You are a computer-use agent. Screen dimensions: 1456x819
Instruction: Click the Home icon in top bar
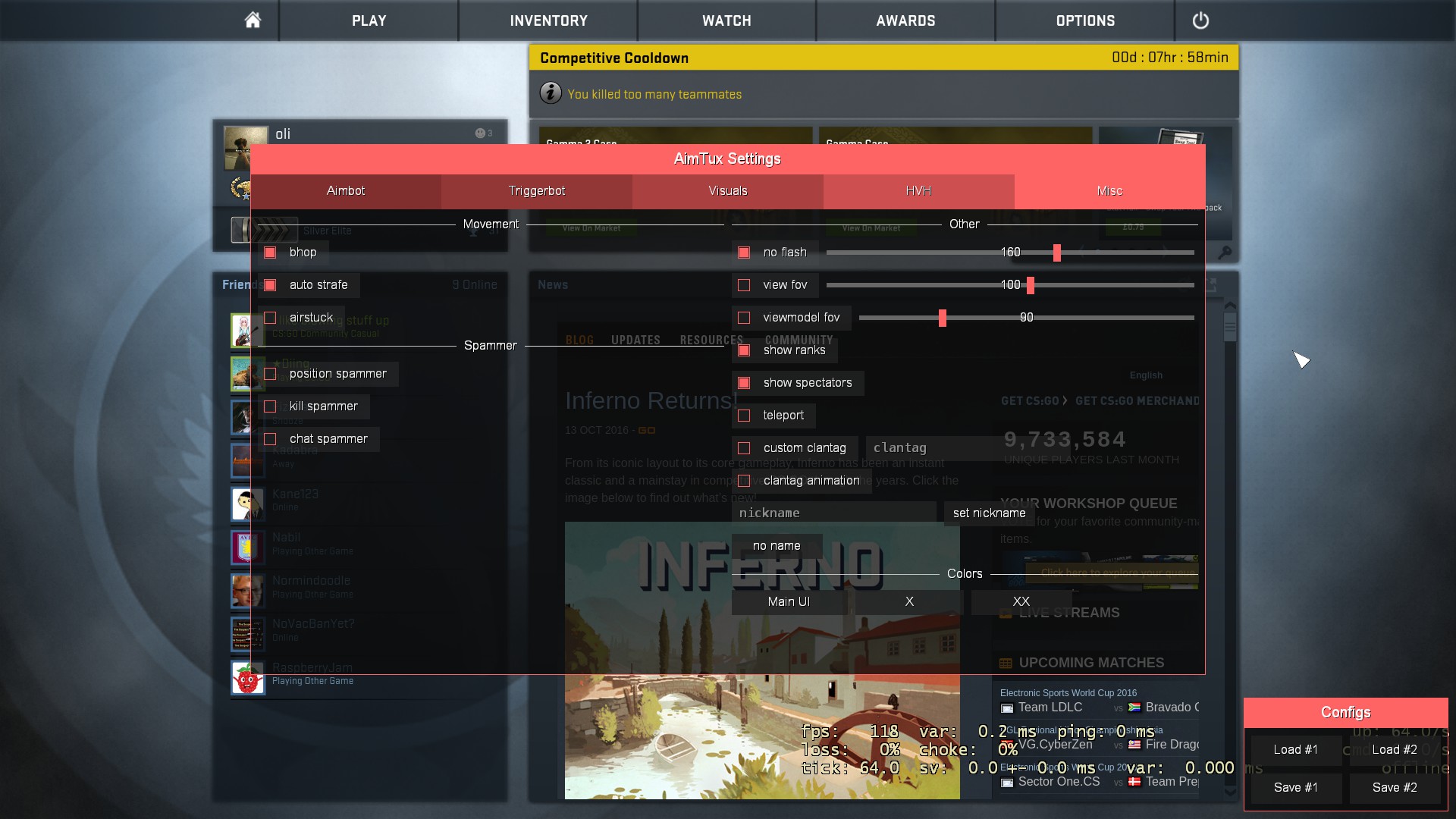[x=253, y=20]
